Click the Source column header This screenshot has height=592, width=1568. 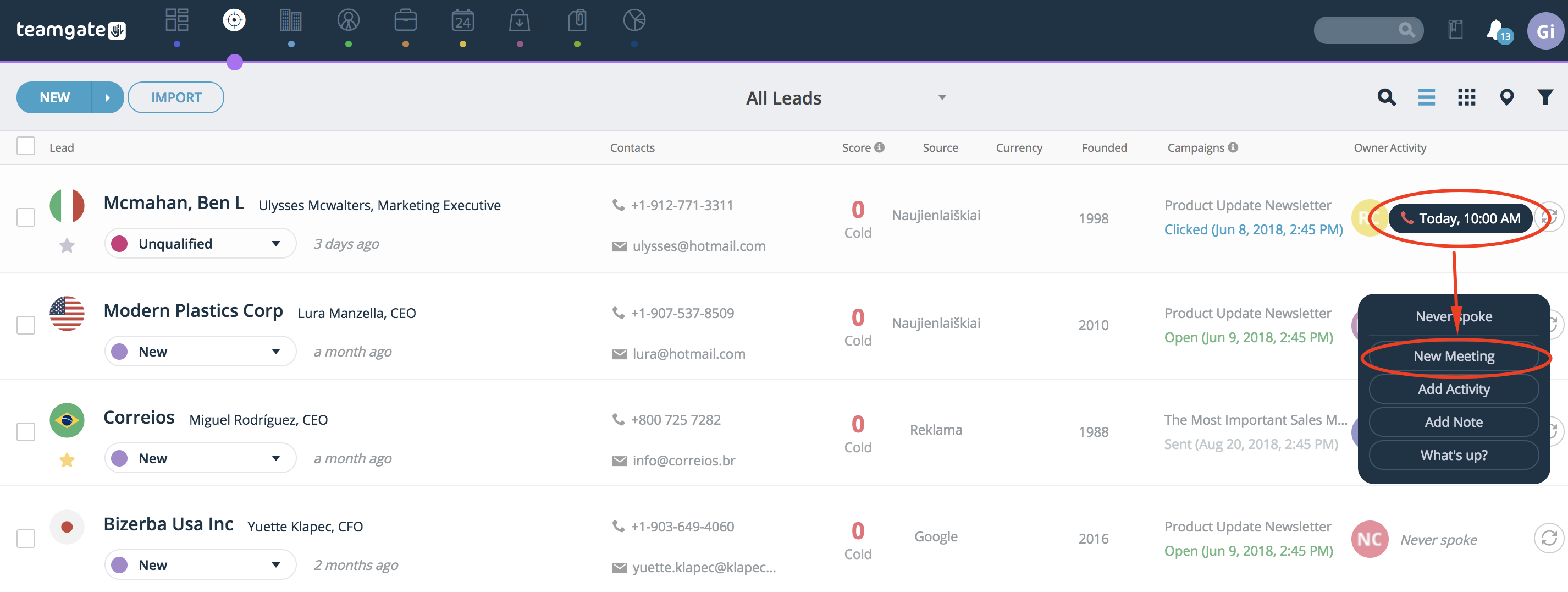tap(940, 147)
